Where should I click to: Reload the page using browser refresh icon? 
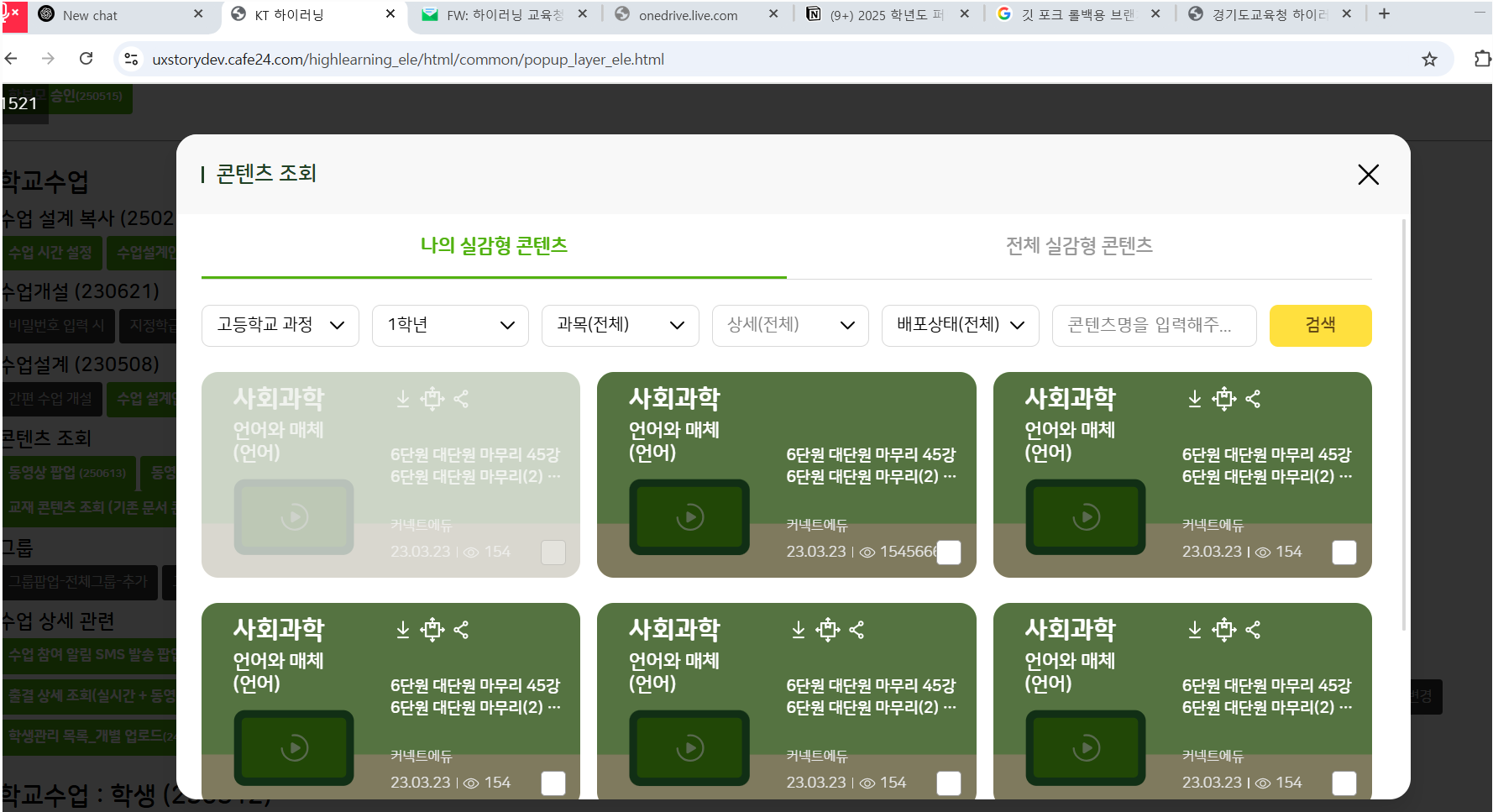[x=86, y=59]
